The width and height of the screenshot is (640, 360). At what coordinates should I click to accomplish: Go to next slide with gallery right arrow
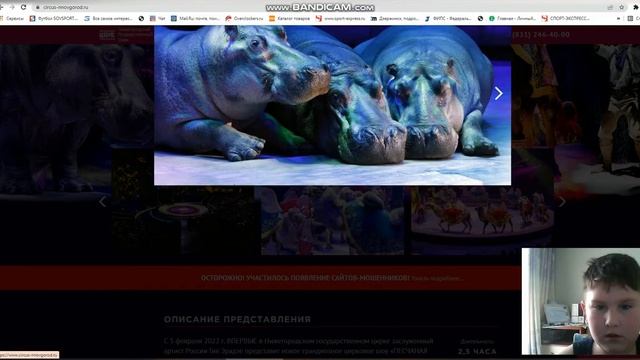562,201
